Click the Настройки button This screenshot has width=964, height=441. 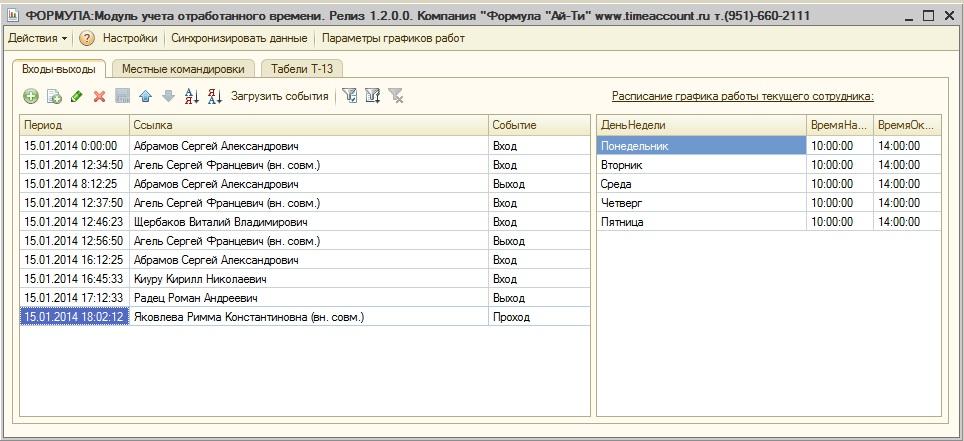129,38
